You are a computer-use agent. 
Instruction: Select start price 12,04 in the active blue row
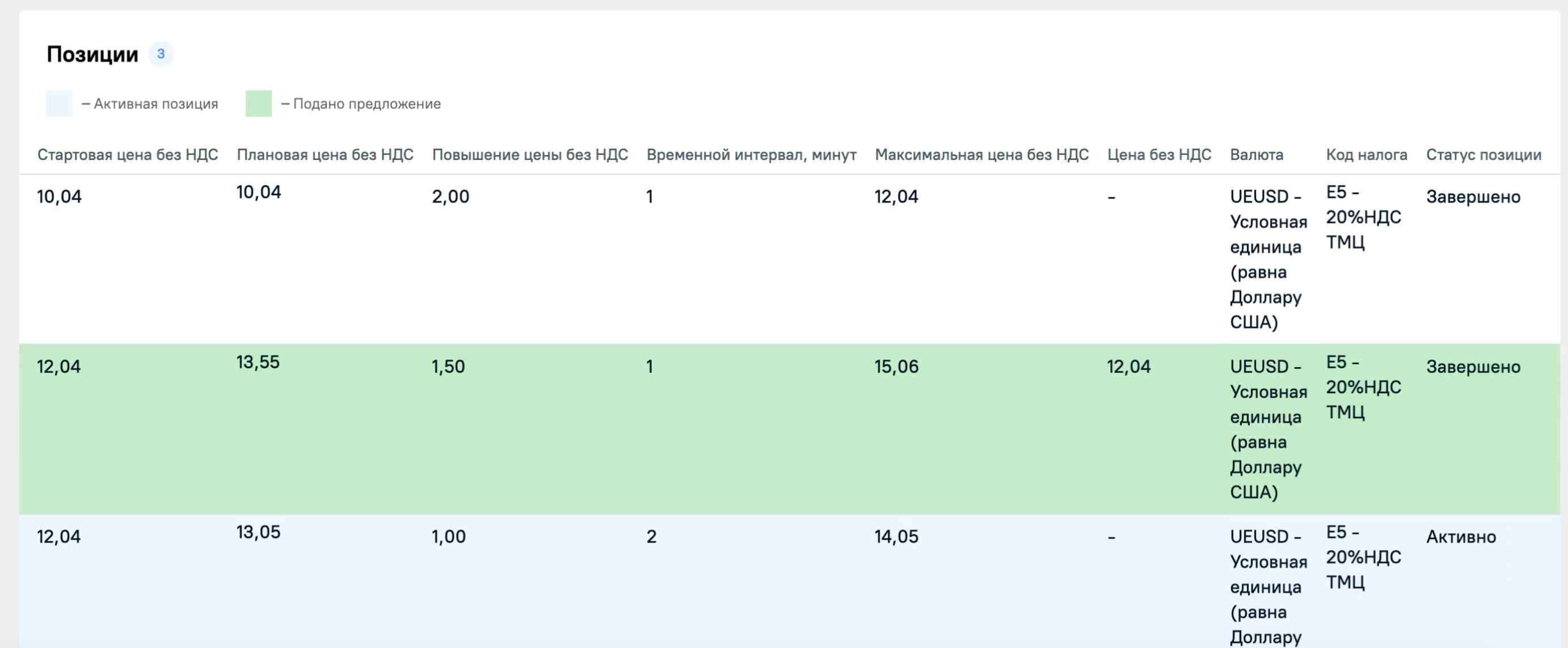coord(59,537)
